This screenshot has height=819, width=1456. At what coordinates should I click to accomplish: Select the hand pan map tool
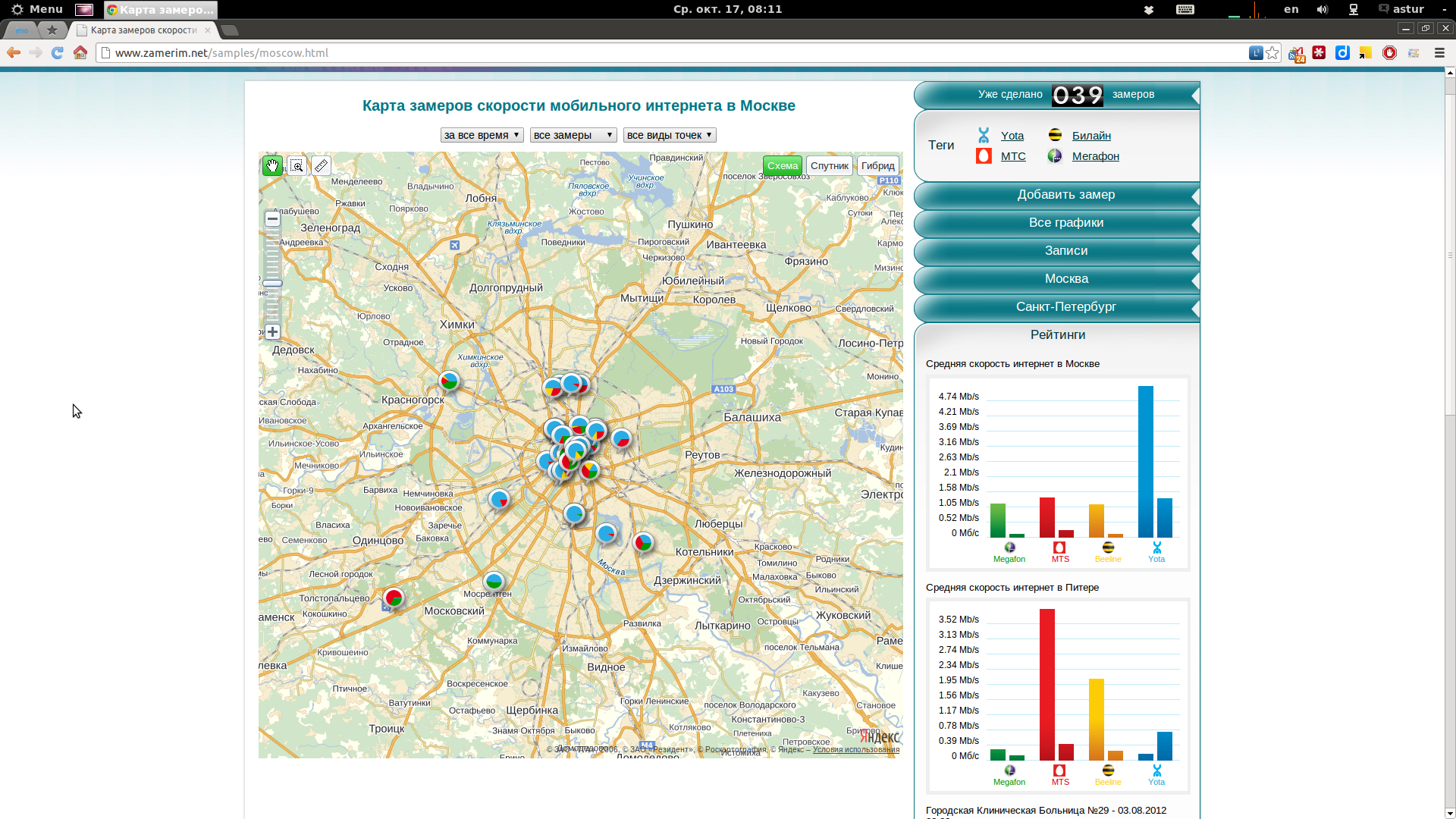click(272, 165)
